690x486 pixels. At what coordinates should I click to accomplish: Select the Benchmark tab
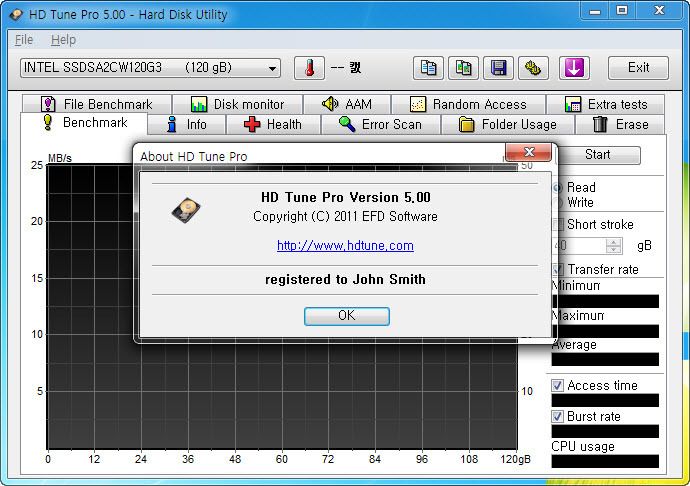coord(84,123)
